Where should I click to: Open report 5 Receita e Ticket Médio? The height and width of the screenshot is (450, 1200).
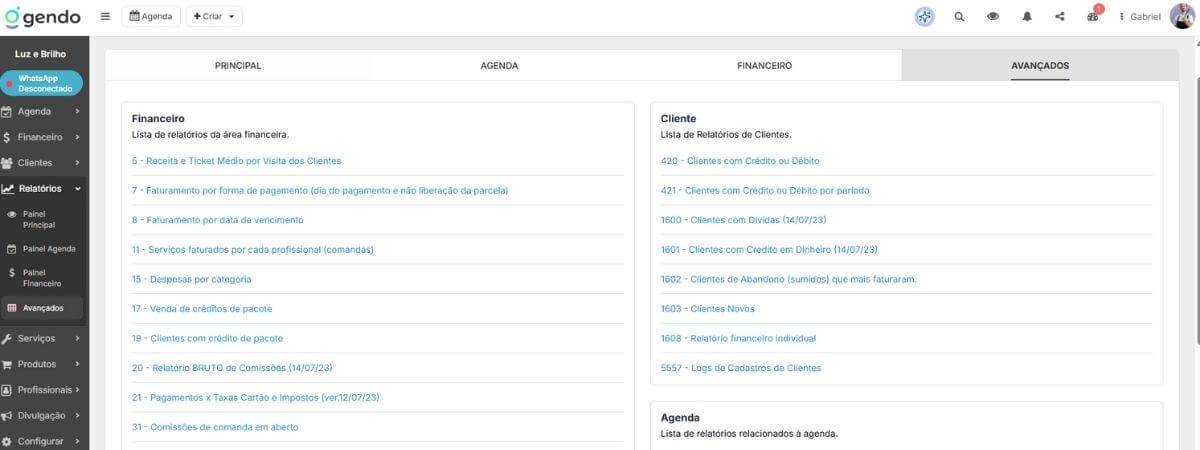[236, 161]
